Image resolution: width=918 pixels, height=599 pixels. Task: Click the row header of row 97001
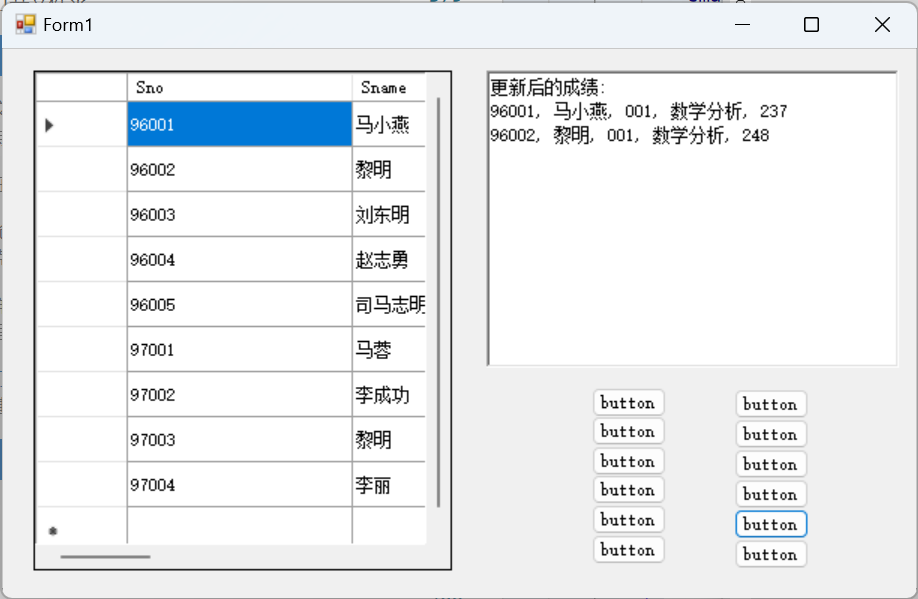[x=81, y=350]
